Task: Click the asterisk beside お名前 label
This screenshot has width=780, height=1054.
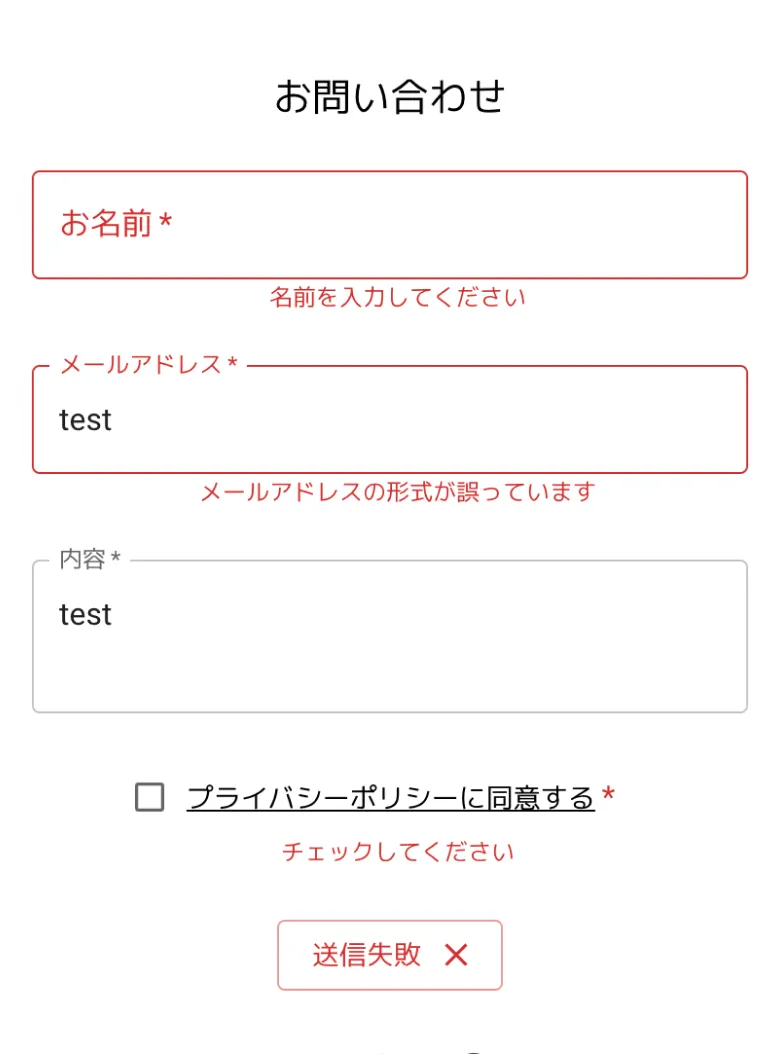Action: (165, 219)
